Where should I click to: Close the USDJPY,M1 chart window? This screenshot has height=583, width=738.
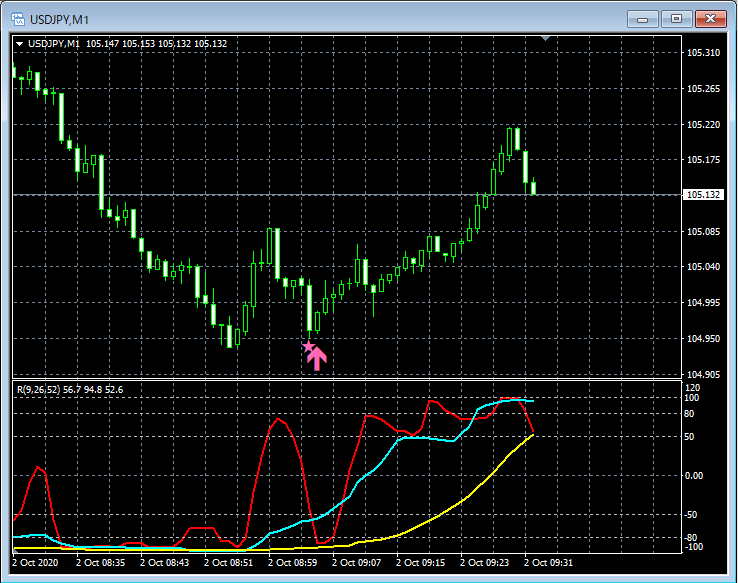tap(711, 19)
